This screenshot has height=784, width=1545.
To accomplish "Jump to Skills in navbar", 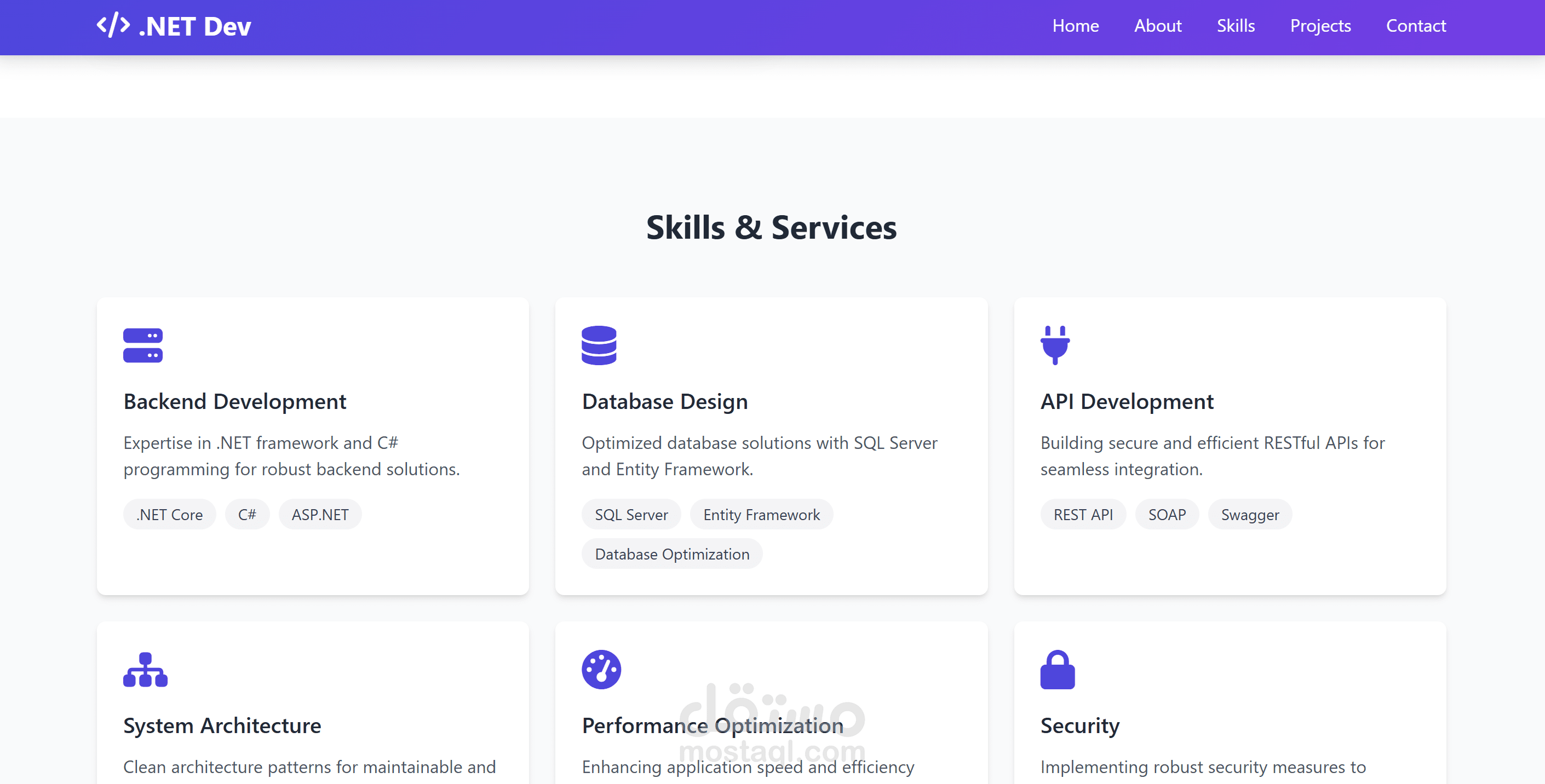I will (1236, 26).
